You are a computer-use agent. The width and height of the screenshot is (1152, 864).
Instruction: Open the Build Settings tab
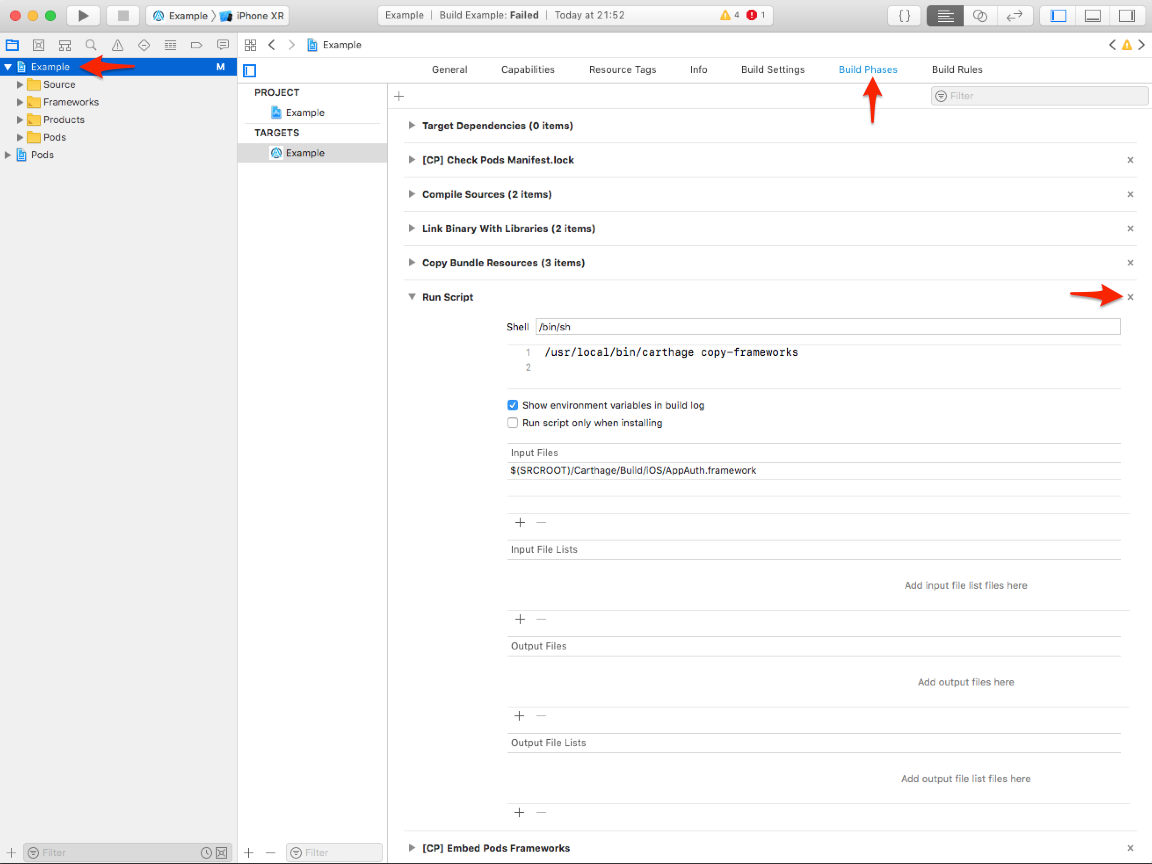[x=773, y=70]
